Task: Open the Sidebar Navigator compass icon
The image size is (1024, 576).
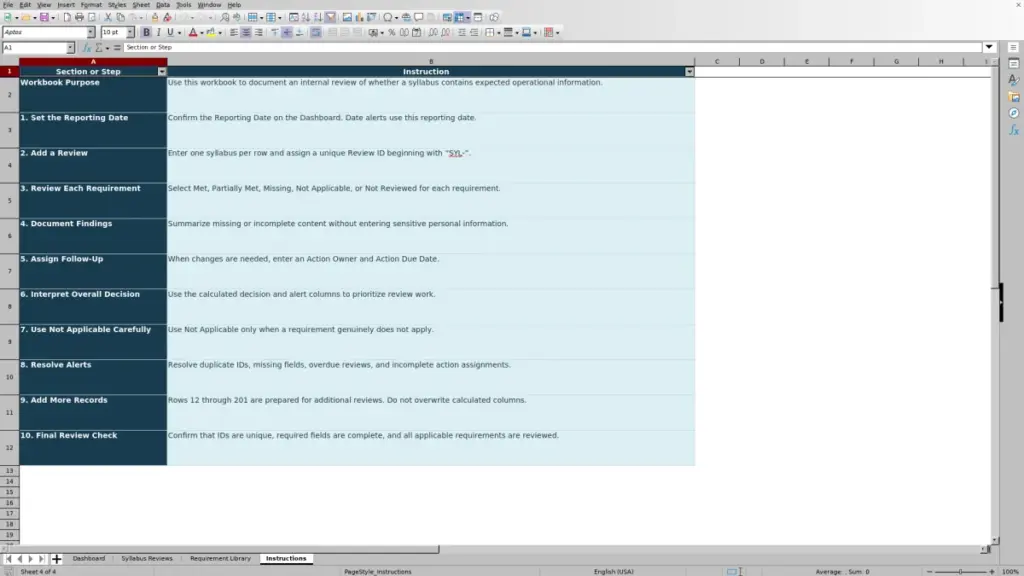Action: tap(1014, 113)
